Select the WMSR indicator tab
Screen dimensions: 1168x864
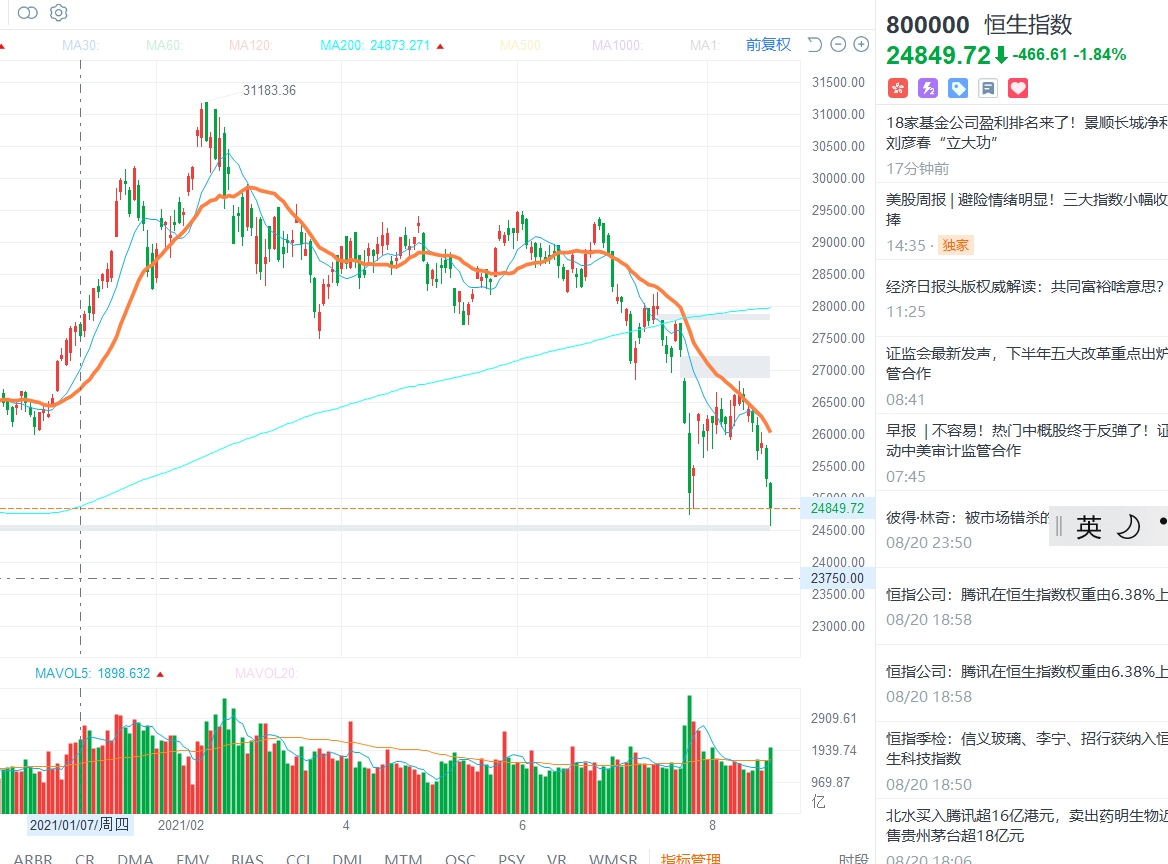tap(613, 858)
